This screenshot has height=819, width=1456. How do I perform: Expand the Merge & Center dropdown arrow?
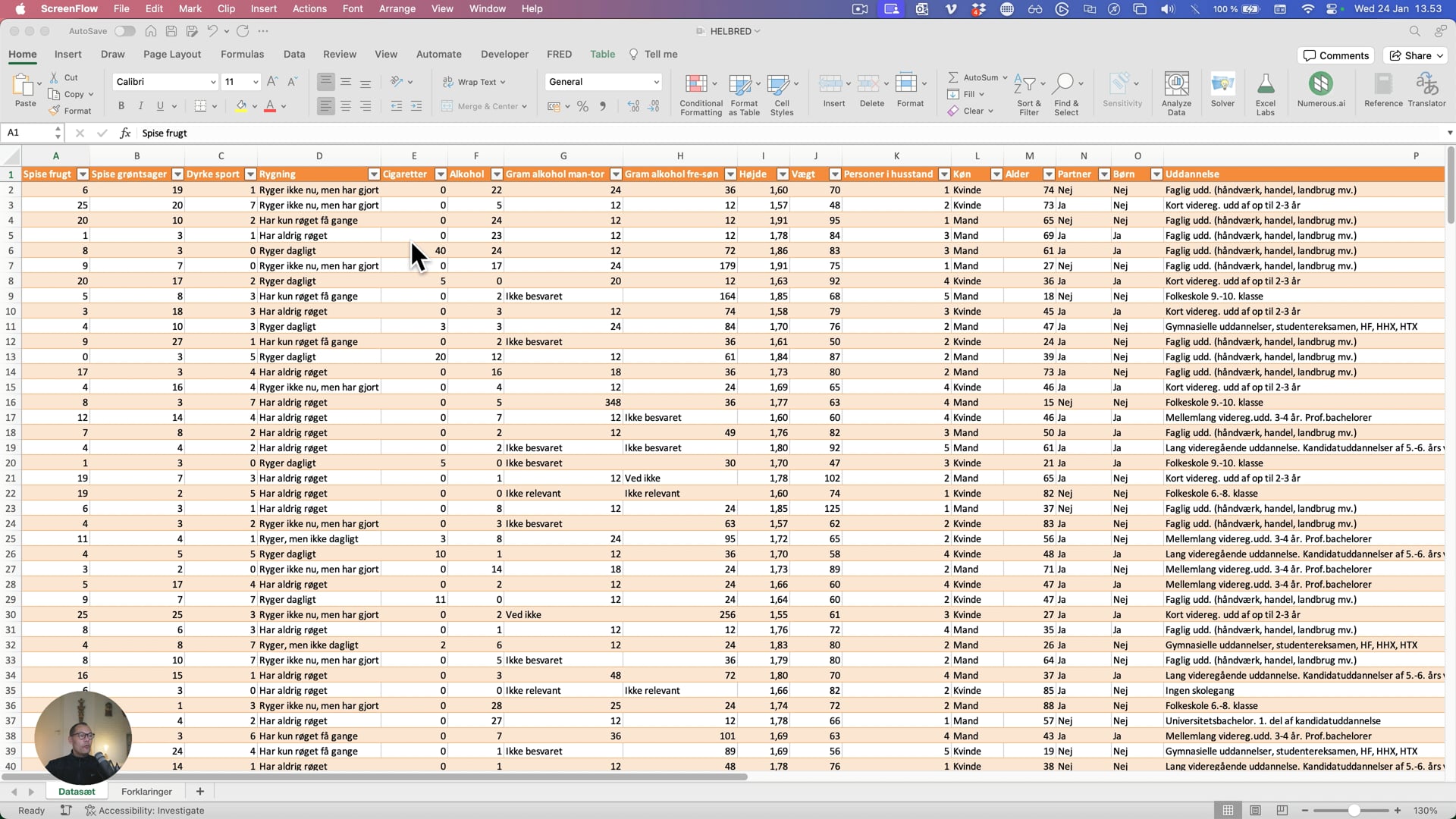tap(524, 107)
